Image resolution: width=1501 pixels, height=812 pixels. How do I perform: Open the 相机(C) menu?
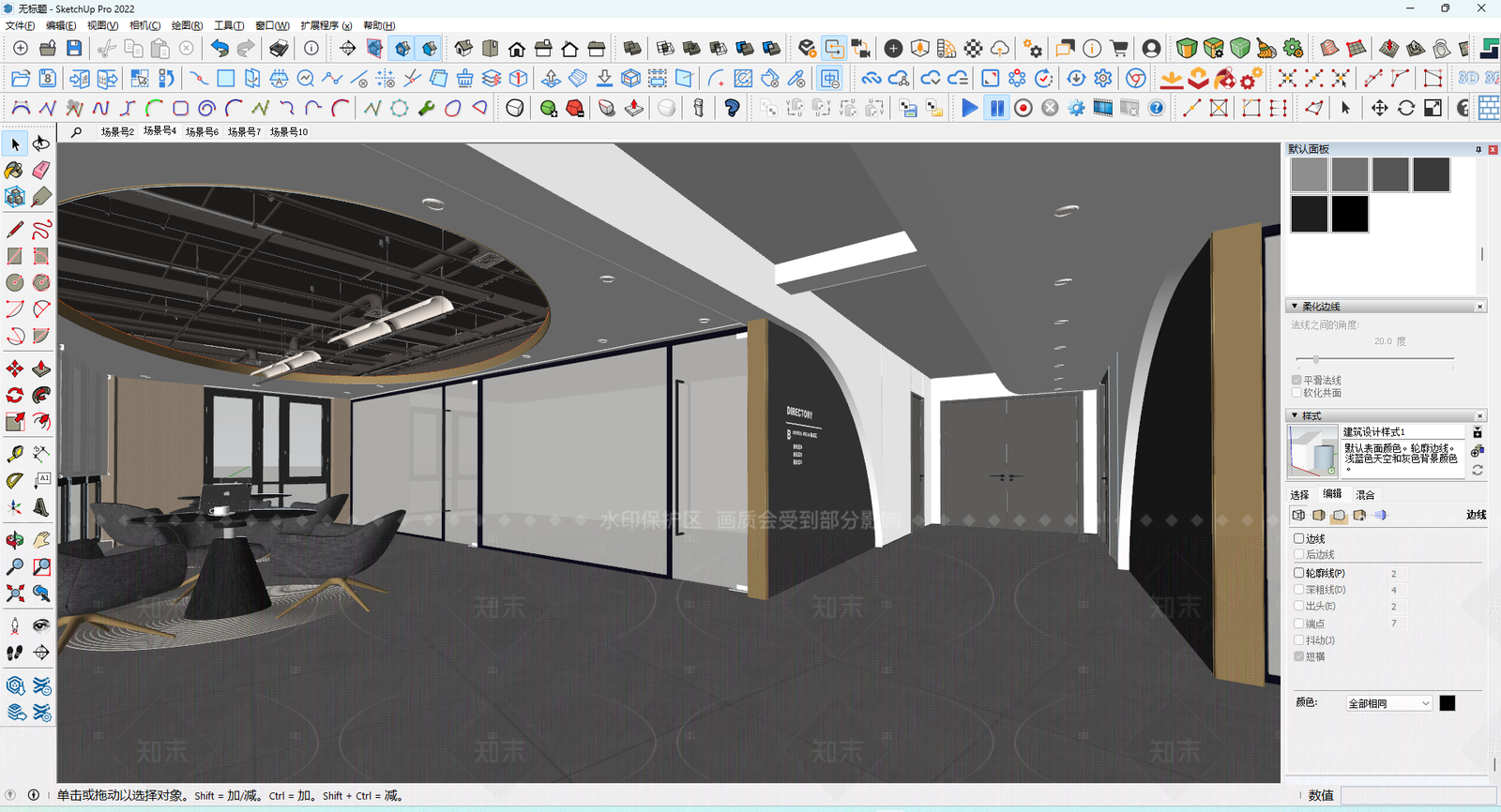point(144,25)
